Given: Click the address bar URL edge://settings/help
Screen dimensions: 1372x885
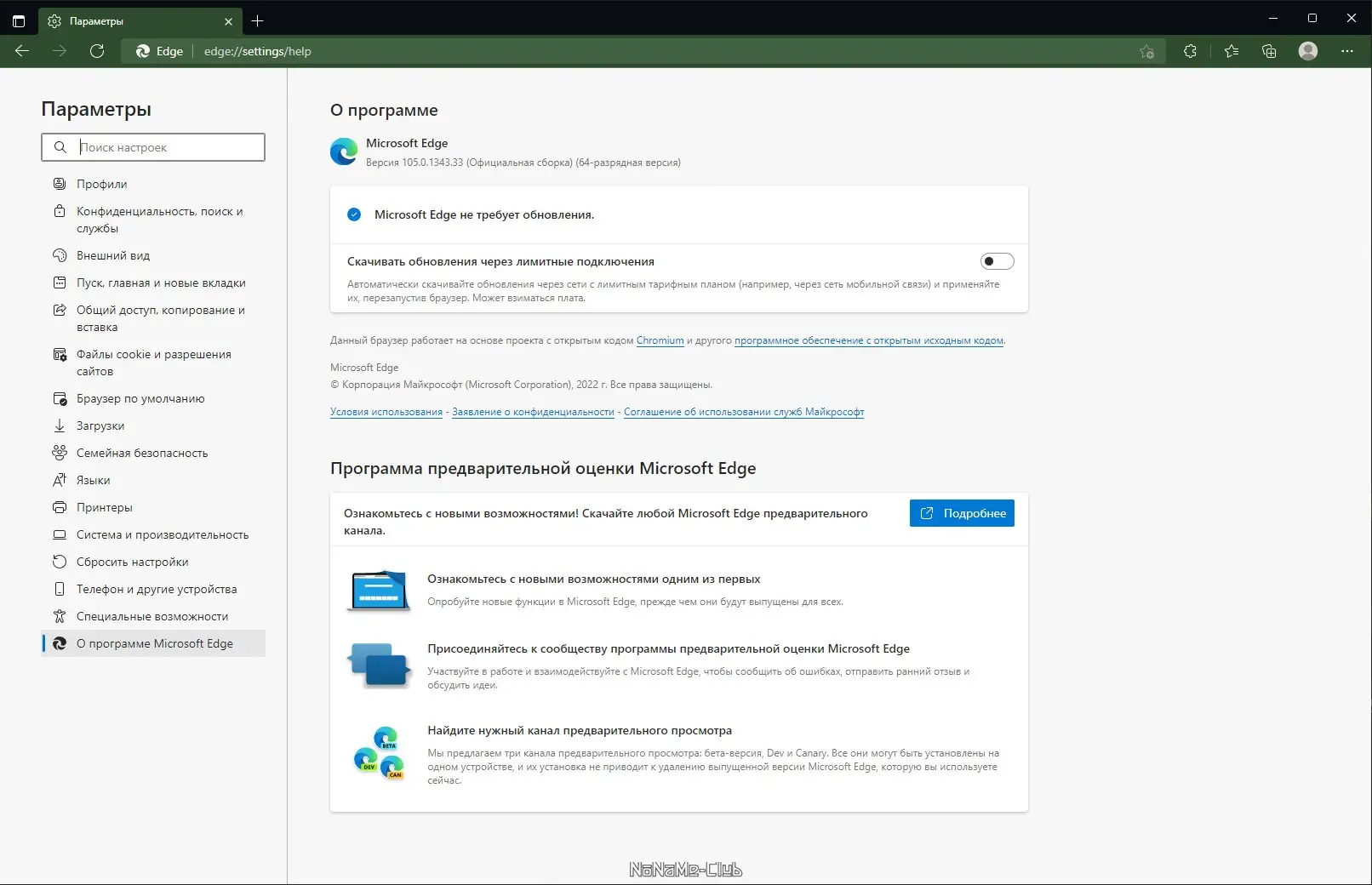Looking at the screenshot, I should [x=258, y=51].
